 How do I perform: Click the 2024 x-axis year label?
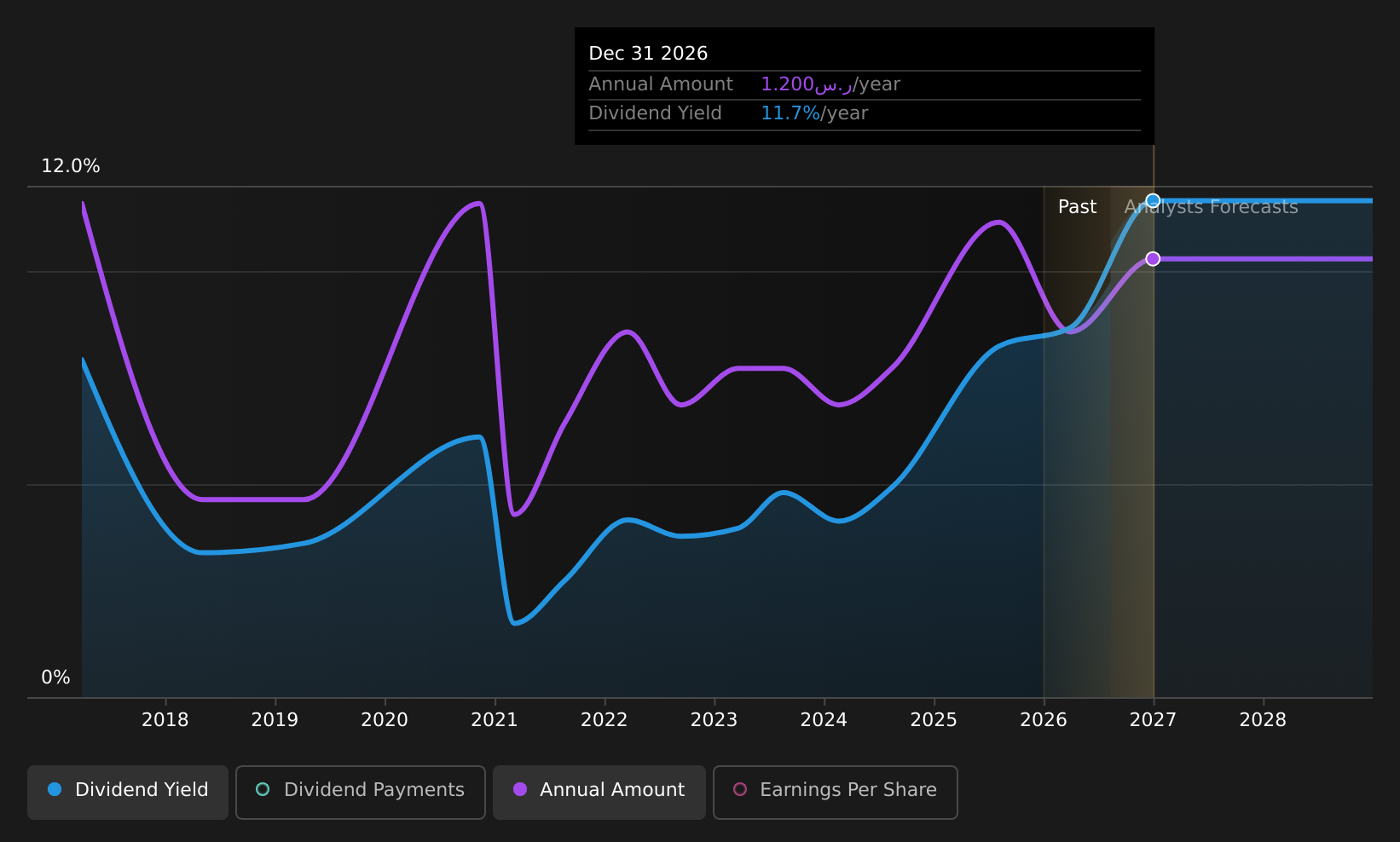(824, 720)
